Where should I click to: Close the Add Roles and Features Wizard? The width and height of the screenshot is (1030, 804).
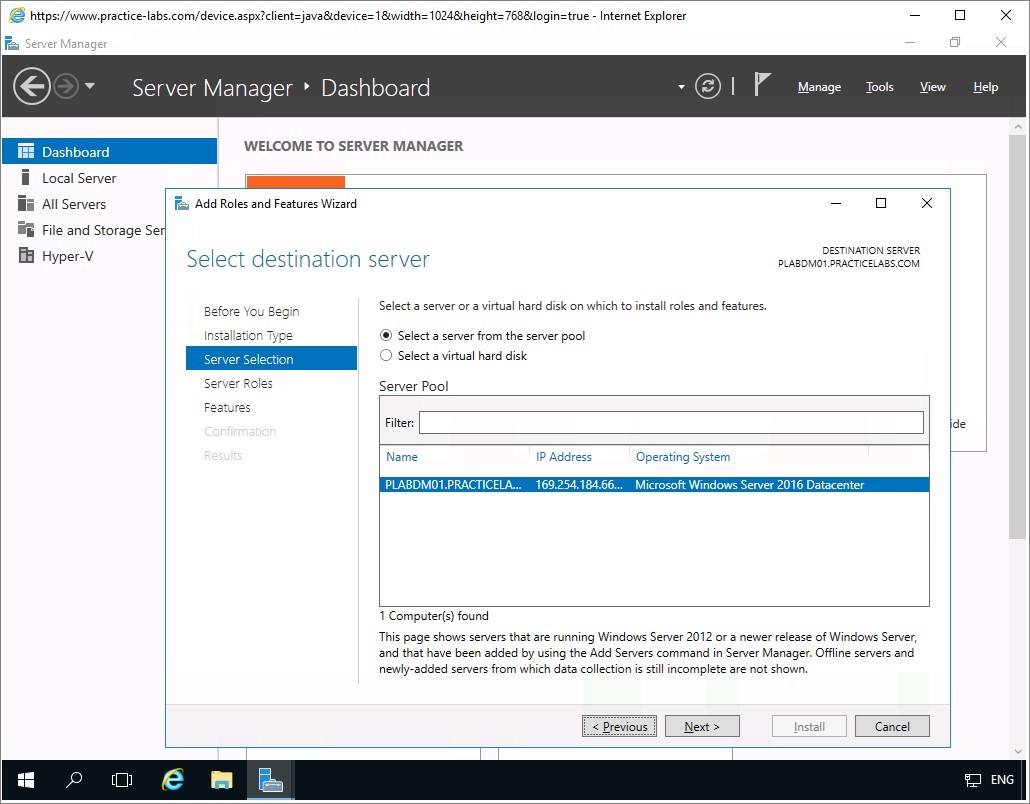coord(926,204)
